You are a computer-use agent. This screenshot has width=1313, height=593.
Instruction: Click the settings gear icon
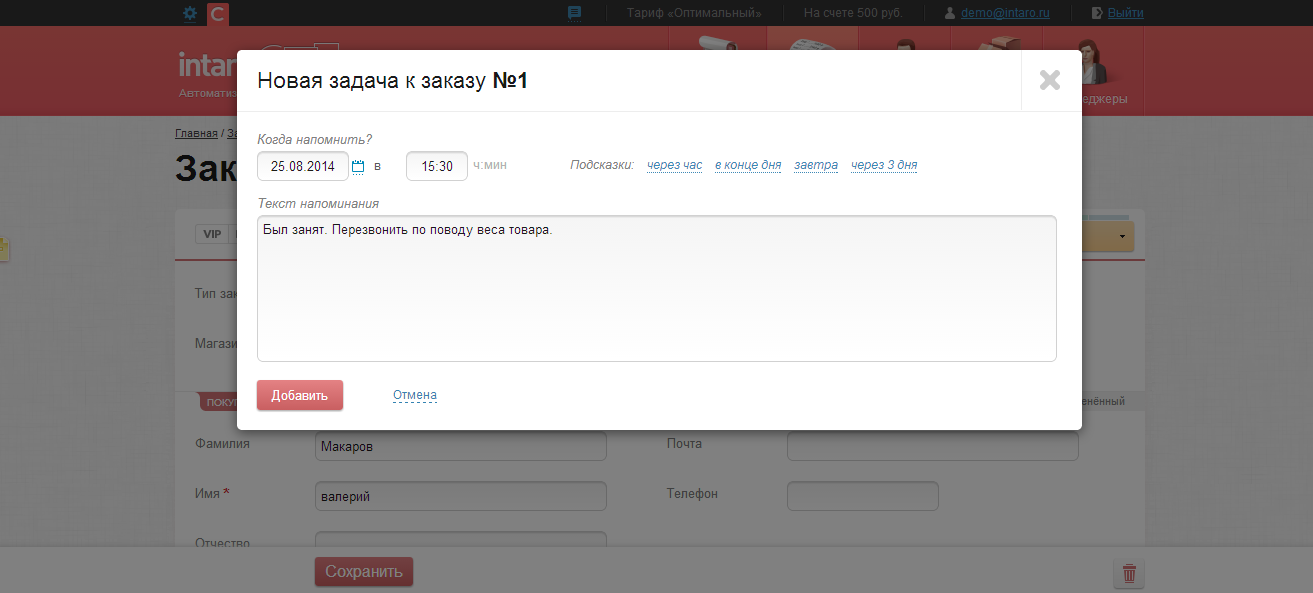pos(190,14)
